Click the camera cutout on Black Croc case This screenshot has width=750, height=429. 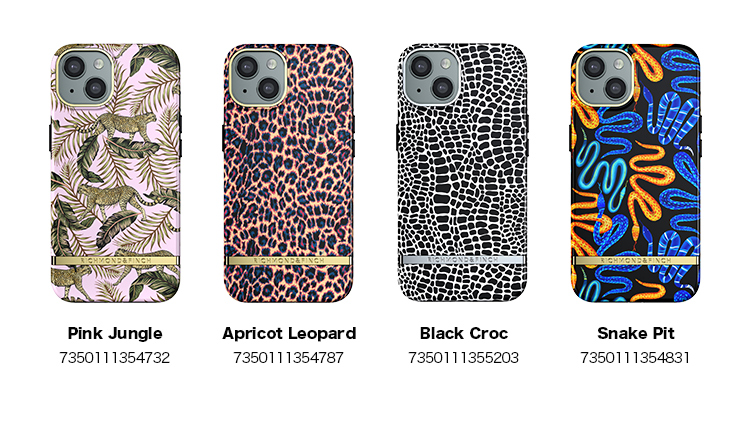tap(432, 77)
